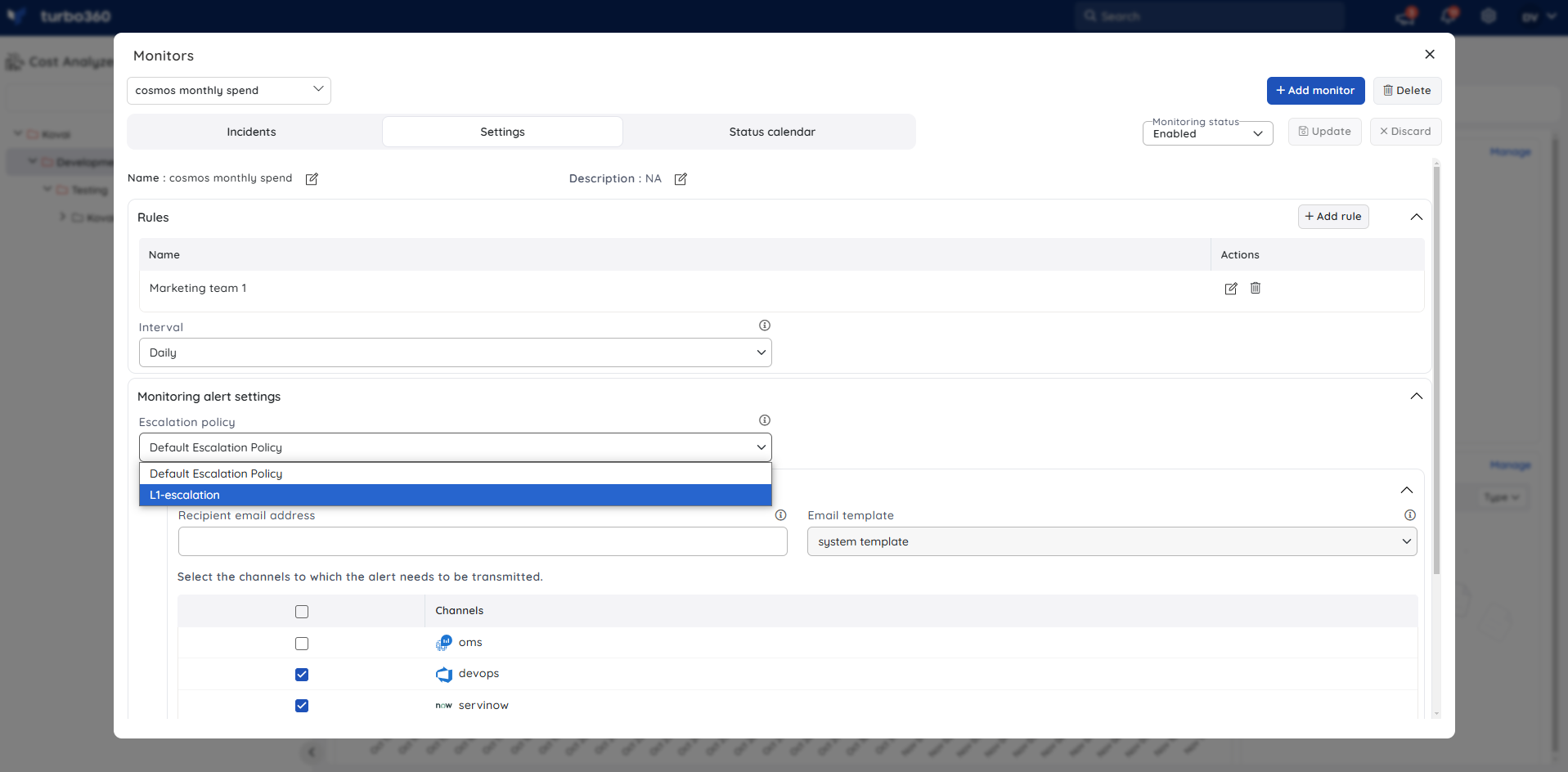The image size is (1568, 772).
Task: Edit the monitor name with the pencil icon
Action: (312, 179)
